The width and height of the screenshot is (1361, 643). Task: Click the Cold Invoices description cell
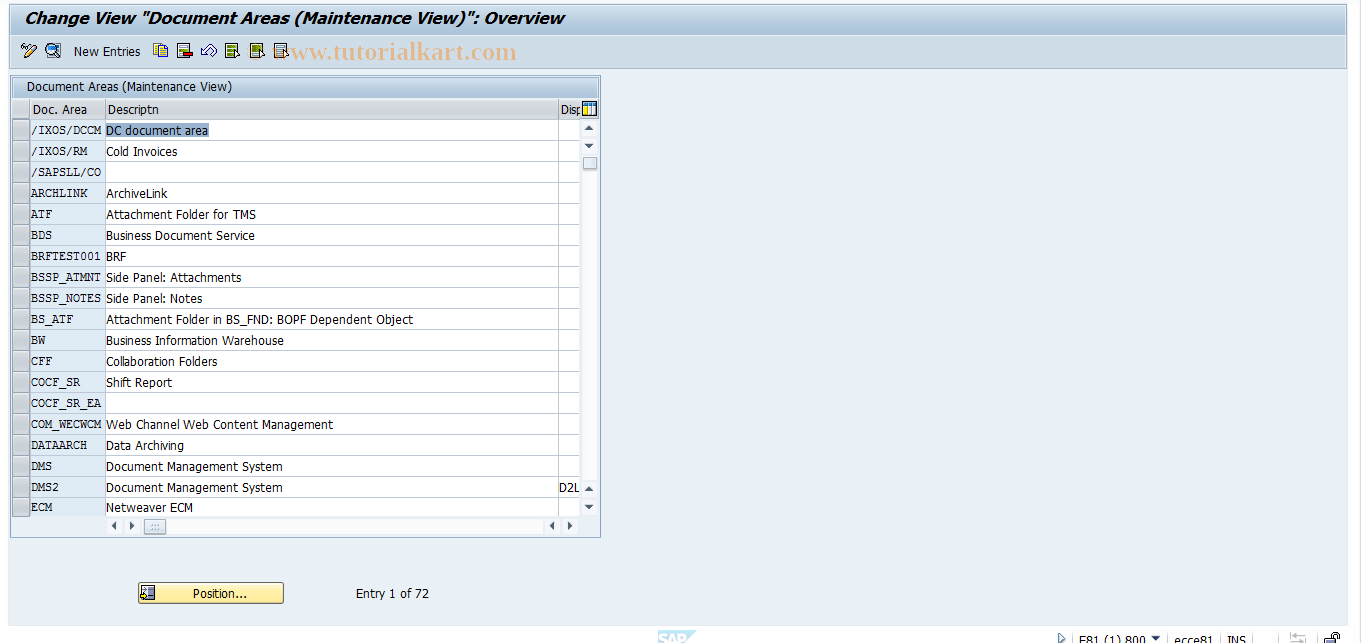332,151
